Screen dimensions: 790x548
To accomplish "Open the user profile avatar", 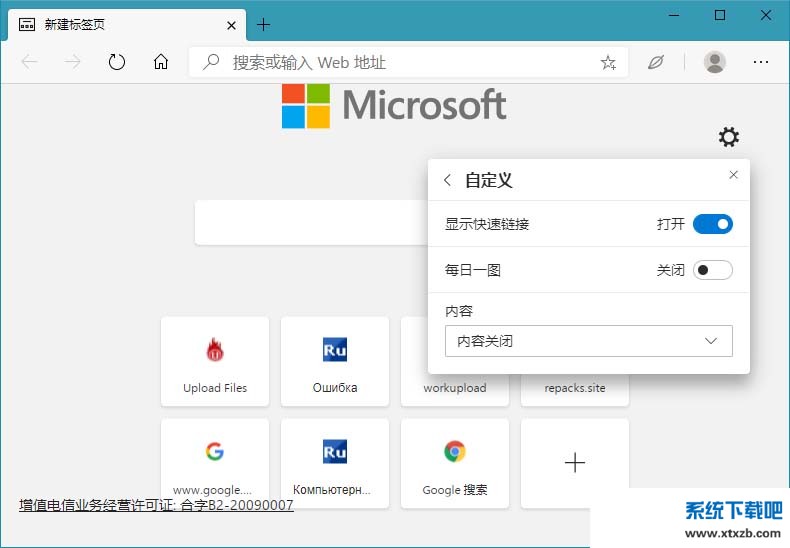I will pyautogui.click(x=714, y=62).
